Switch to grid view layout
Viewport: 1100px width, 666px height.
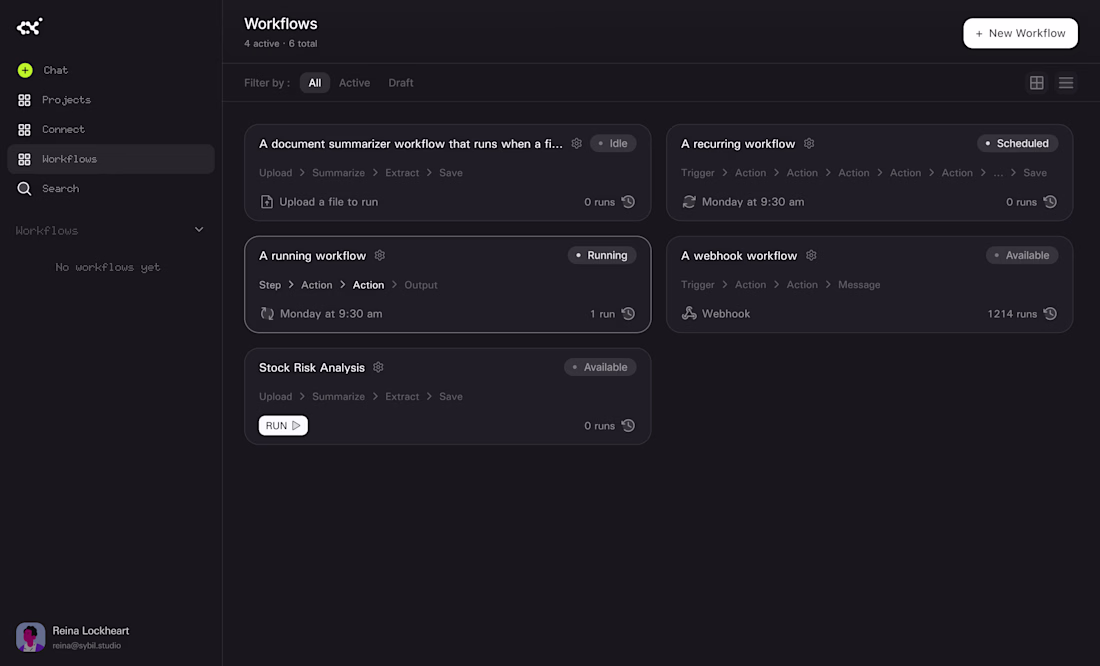click(1037, 83)
